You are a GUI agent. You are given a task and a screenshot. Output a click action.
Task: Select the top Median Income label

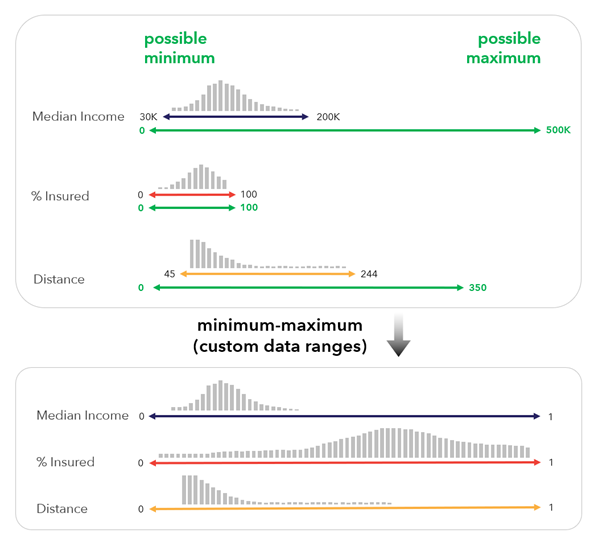pyautogui.click(x=78, y=116)
